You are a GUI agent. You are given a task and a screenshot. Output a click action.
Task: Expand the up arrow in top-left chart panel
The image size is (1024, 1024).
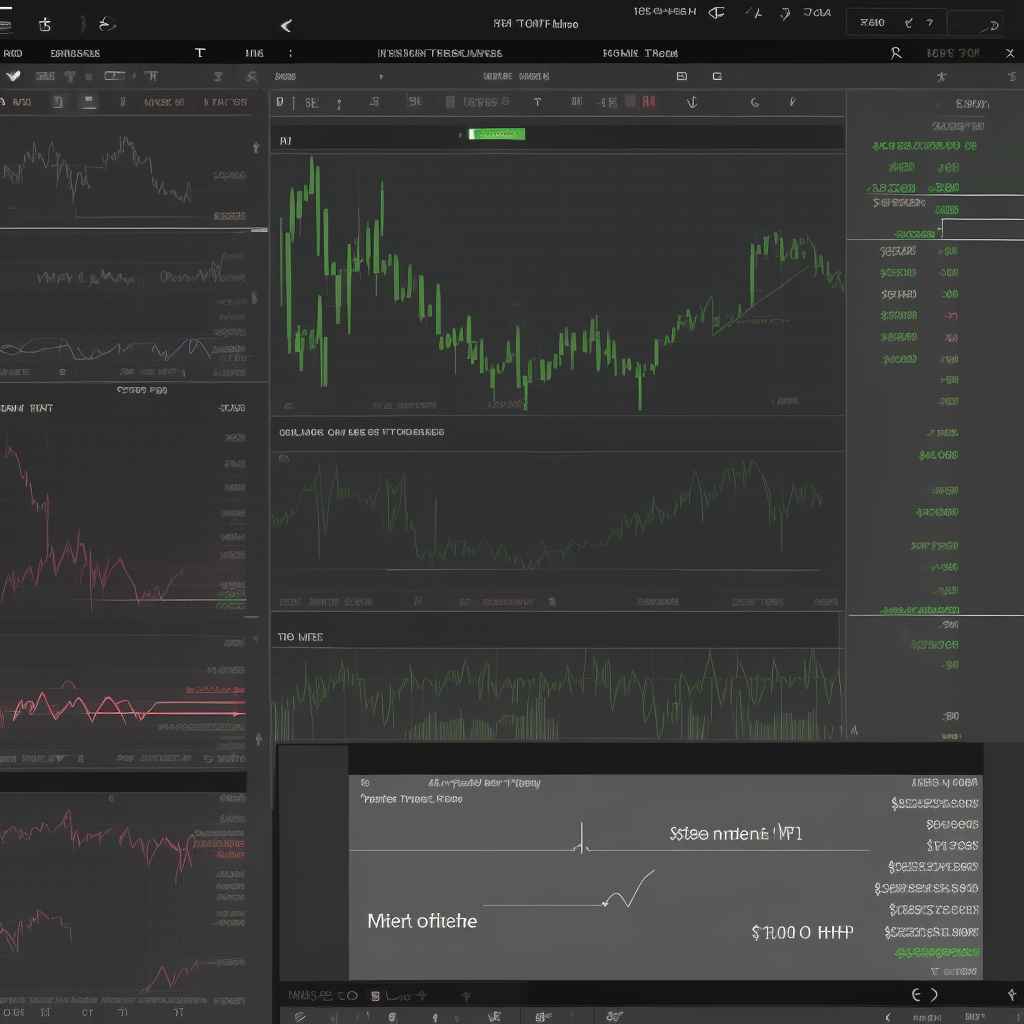tap(256, 148)
